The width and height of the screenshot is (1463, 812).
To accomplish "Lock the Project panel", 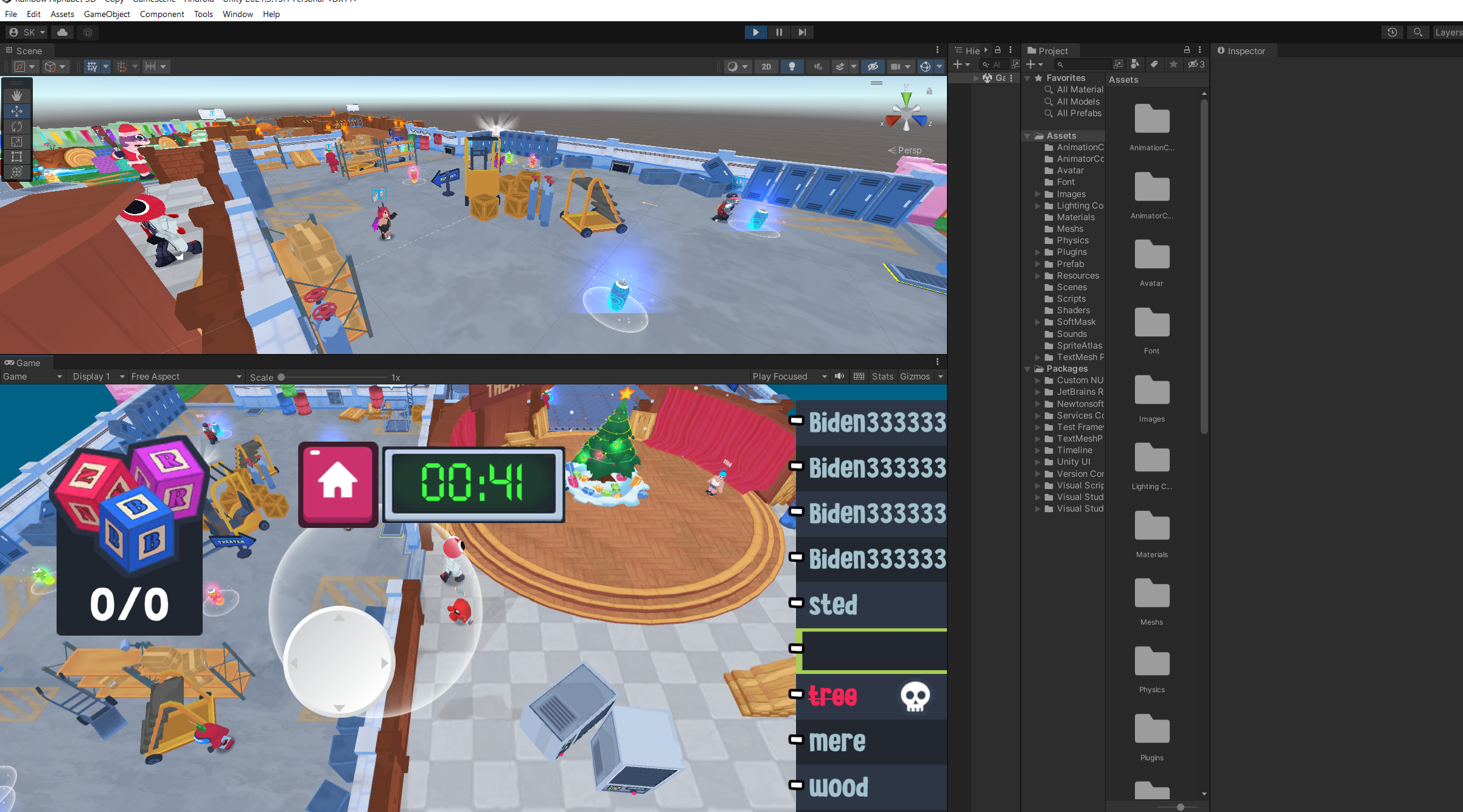I will point(1186,50).
